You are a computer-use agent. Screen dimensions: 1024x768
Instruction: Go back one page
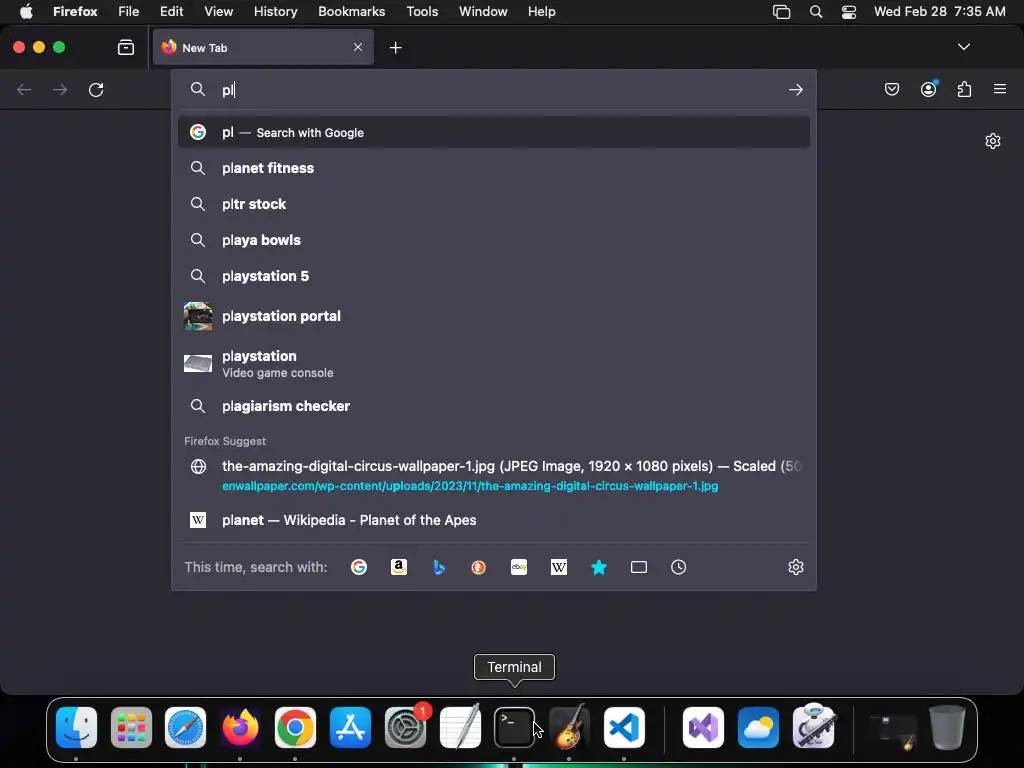click(24, 89)
